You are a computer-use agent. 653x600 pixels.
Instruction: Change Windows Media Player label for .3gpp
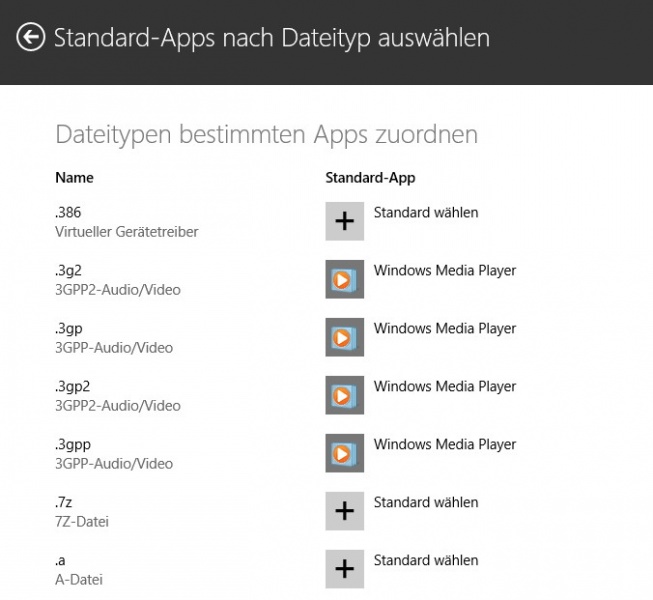pyautogui.click(x=445, y=444)
